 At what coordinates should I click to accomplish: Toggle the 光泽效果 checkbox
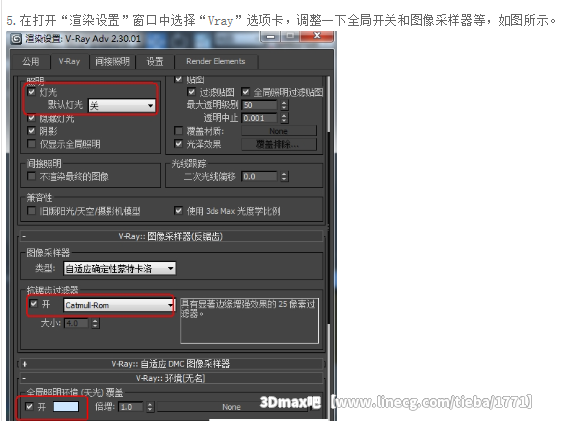[178, 144]
